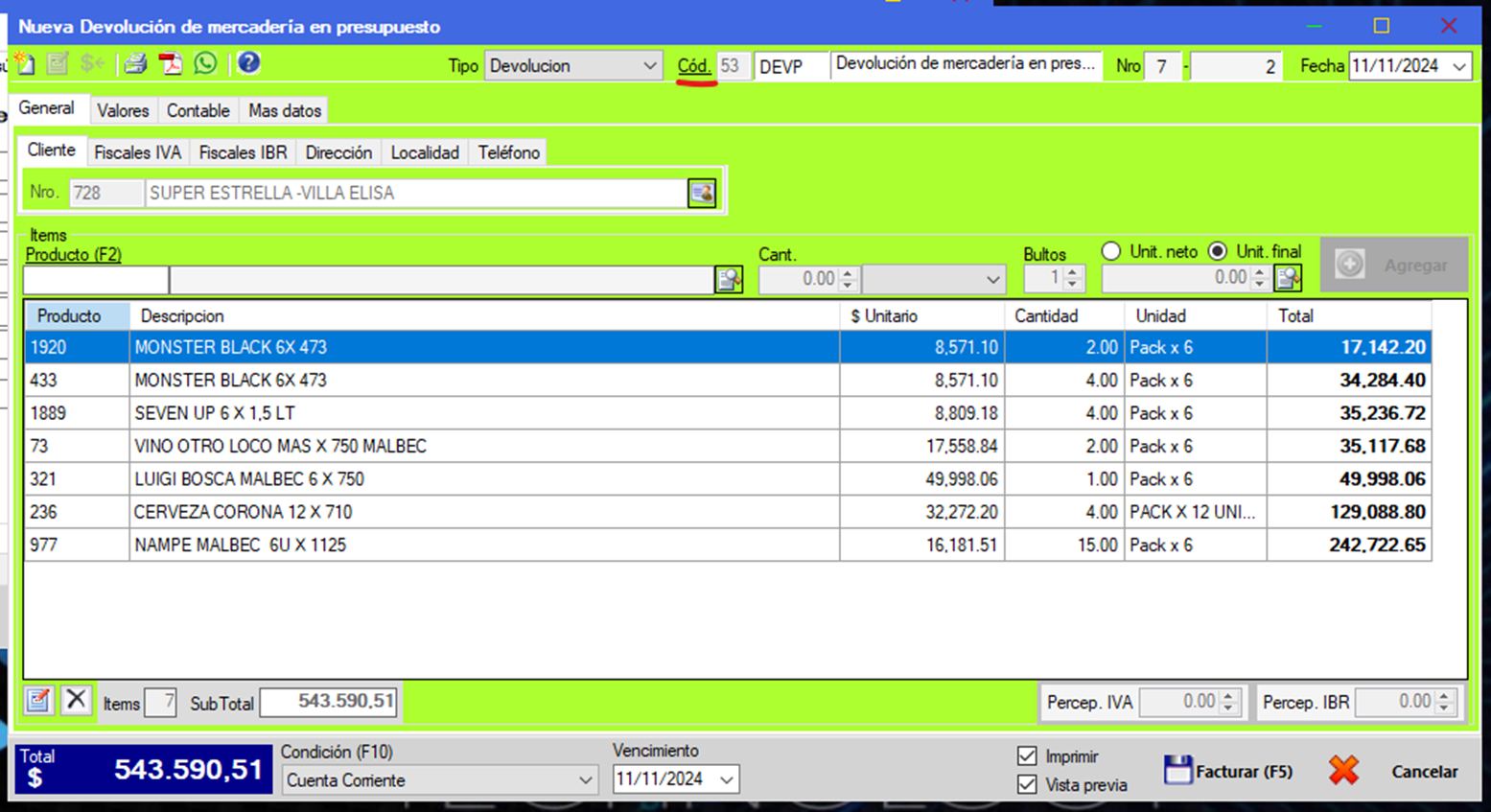Switch to the Valores tab
The height and width of the screenshot is (812, 1491).
tap(123, 111)
